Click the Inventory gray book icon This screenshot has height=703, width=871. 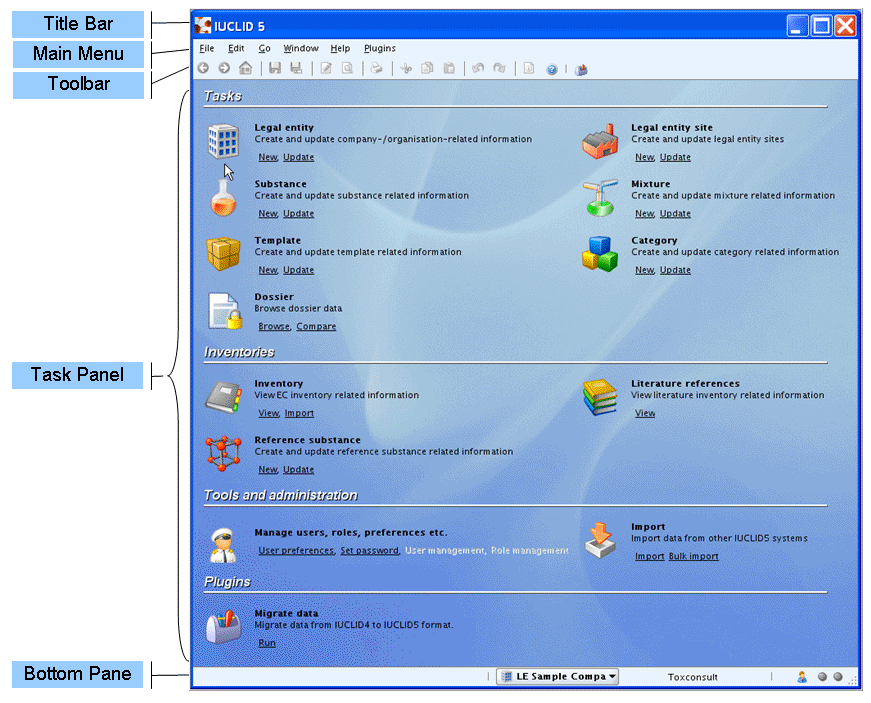[x=223, y=398]
